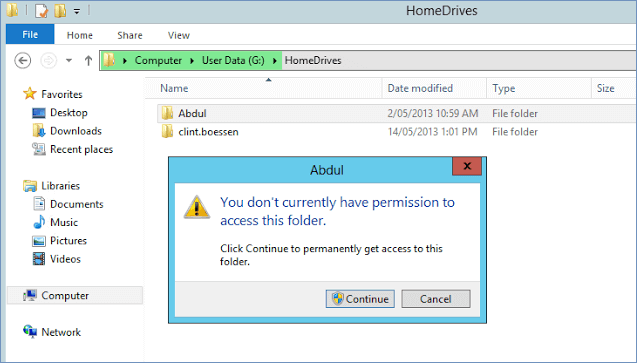Switch to the Share ribbon tab

(x=130, y=35)
